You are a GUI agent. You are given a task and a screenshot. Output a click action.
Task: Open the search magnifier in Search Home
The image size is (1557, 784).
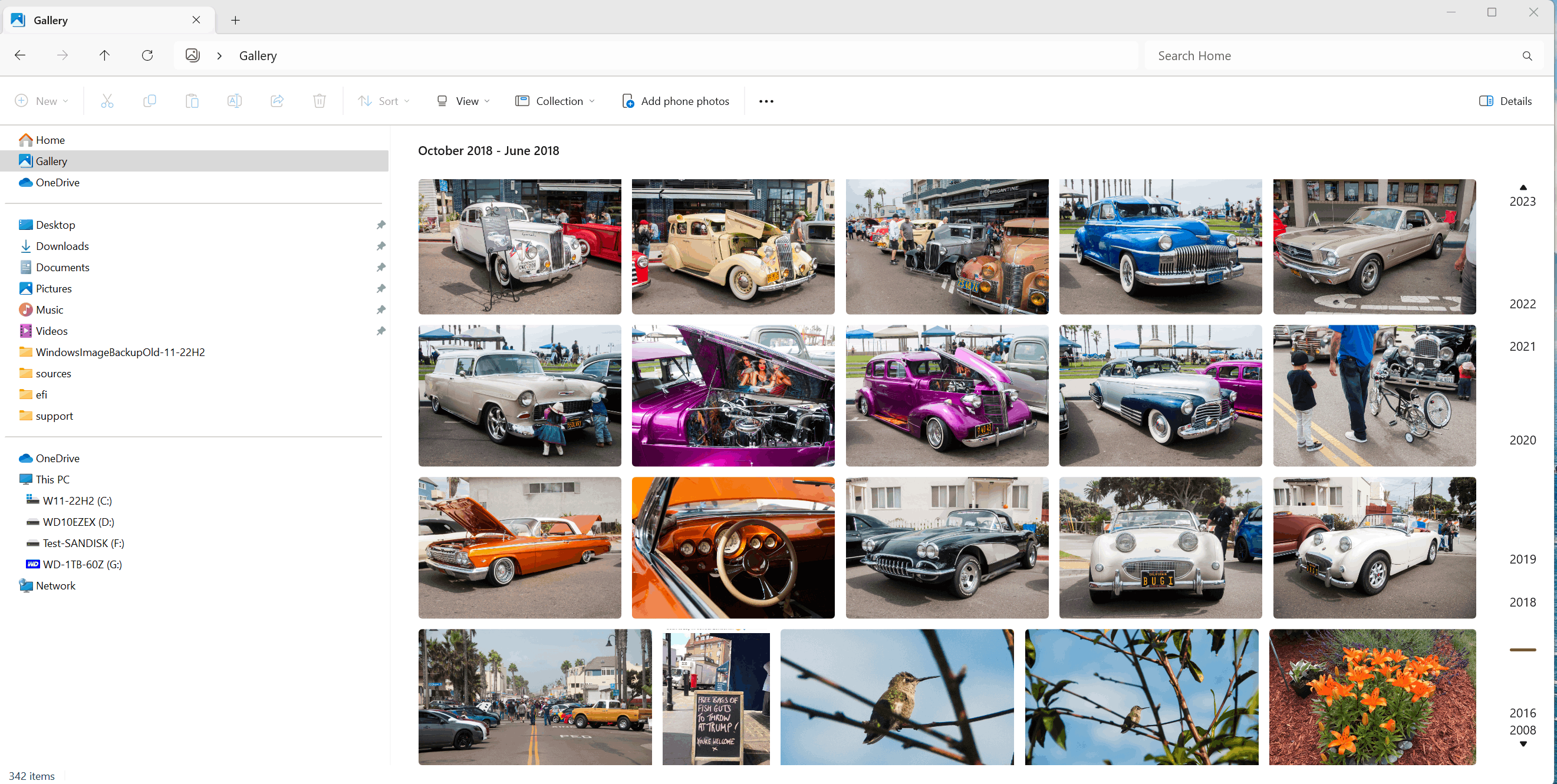1528,55
